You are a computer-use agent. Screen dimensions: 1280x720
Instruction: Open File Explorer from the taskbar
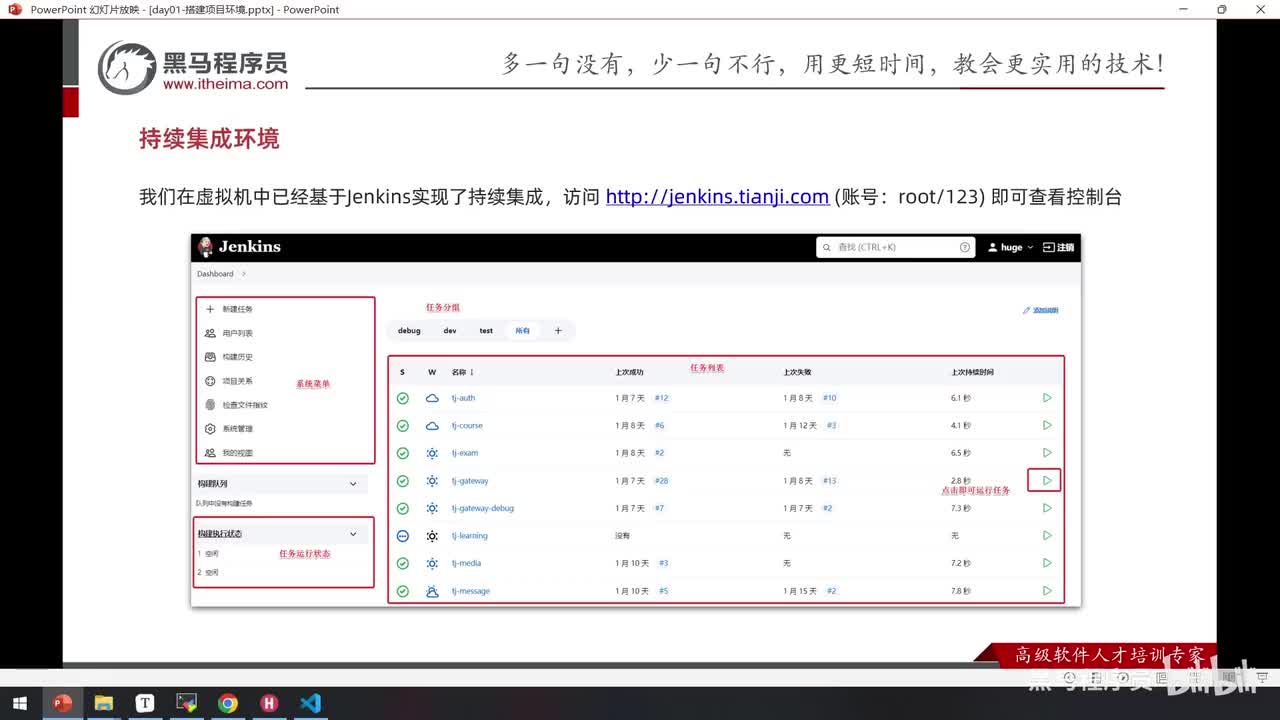tap(103, 703)
